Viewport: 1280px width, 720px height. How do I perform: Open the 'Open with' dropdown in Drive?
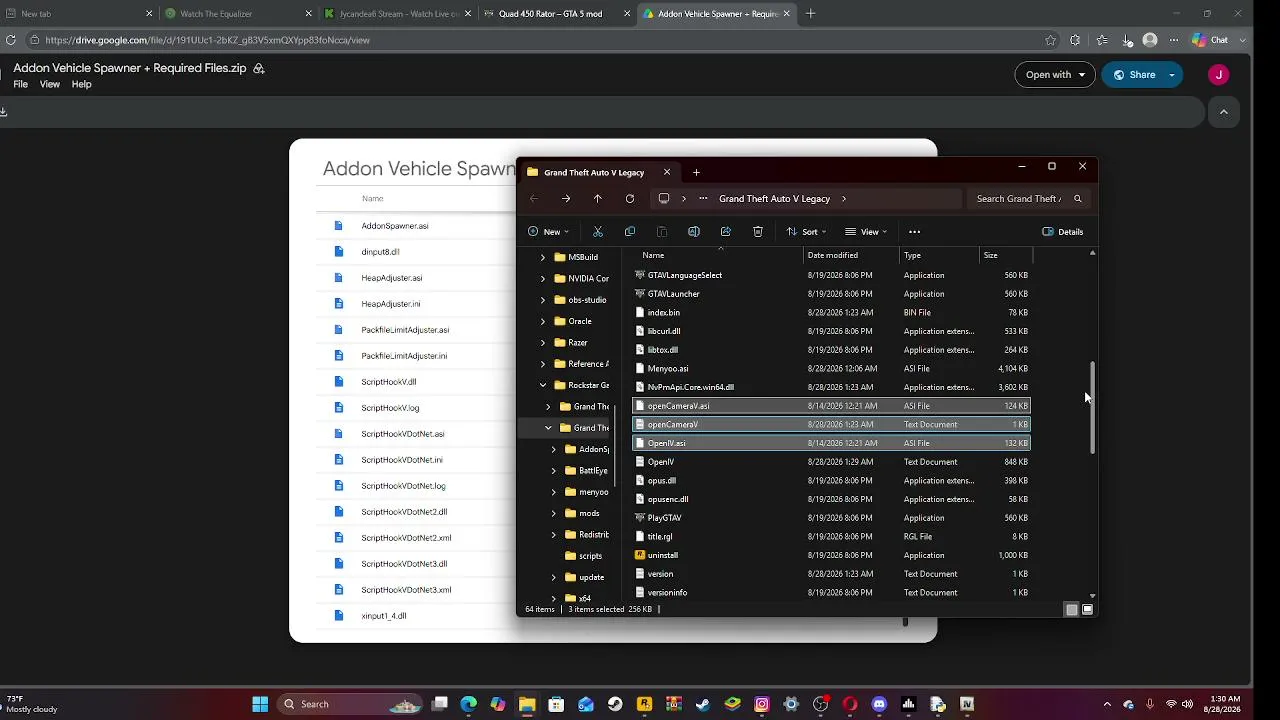click(1055, 74)
